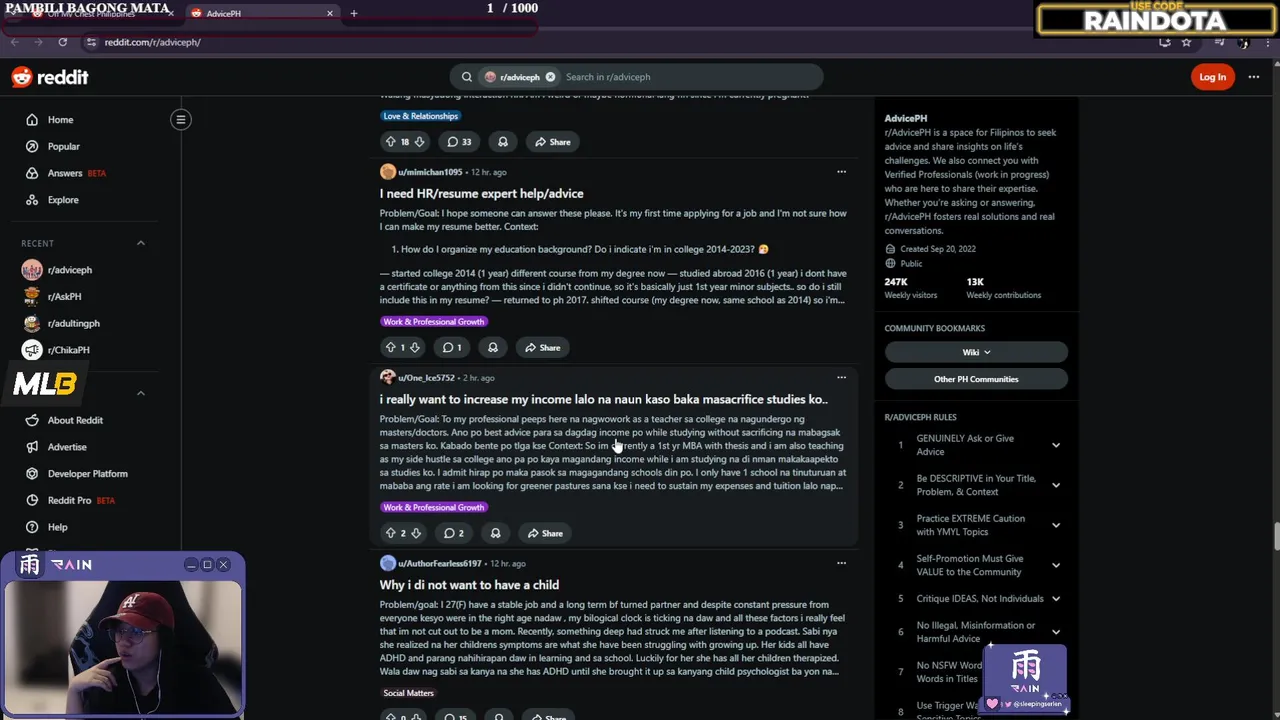Viewport: 1280px width, 720px height.
Task: Open the Reddit logo home link
Action: click(50, 77)
